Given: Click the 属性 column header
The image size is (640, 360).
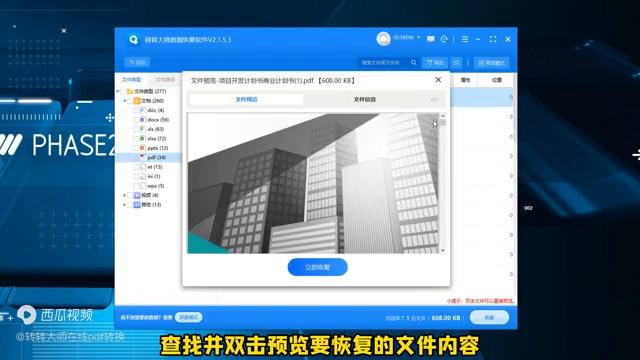Looking at the screenshot, I should [x=465, y=80].
